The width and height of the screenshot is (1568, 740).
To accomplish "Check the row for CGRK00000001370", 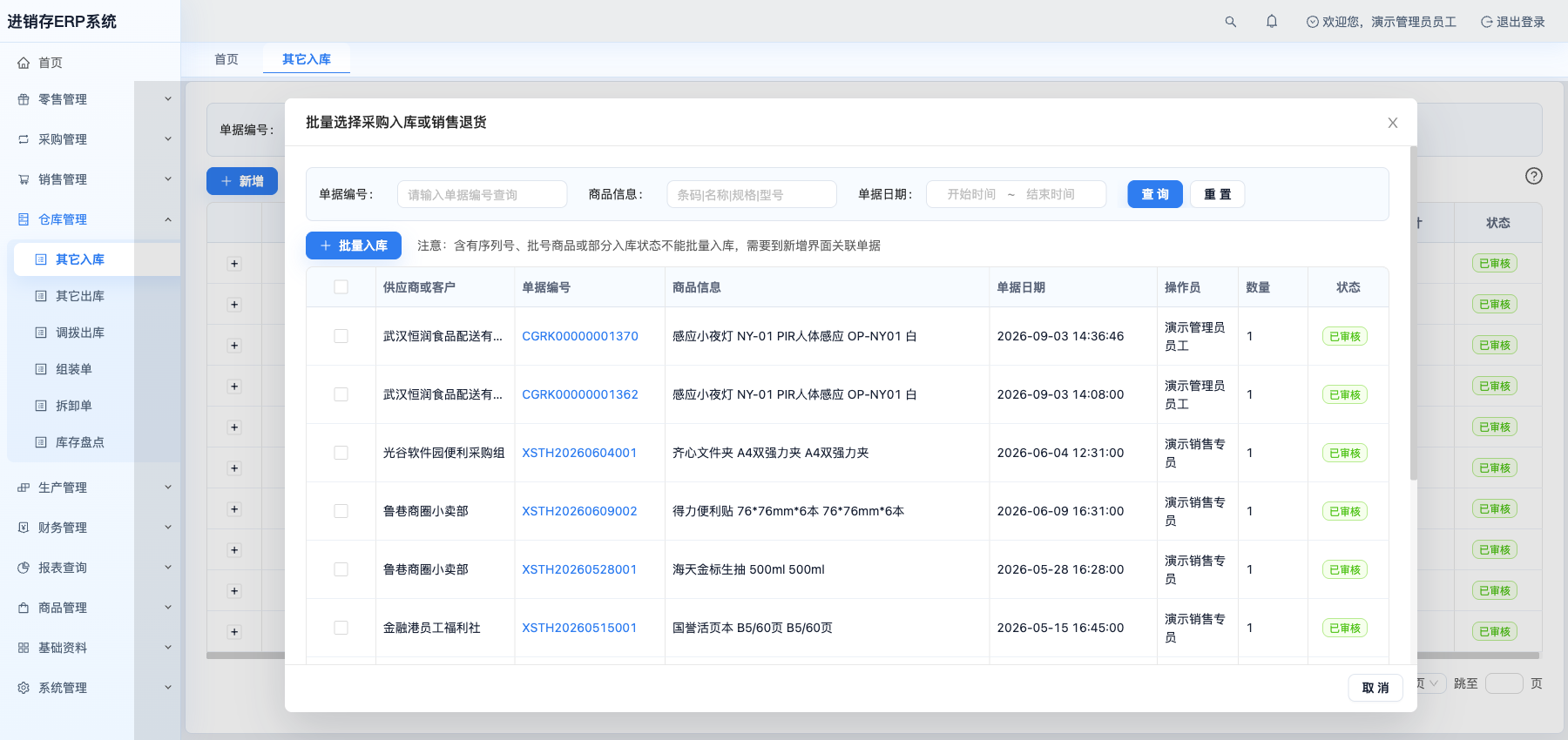I will pyautogui.click(x=341, y=336).
